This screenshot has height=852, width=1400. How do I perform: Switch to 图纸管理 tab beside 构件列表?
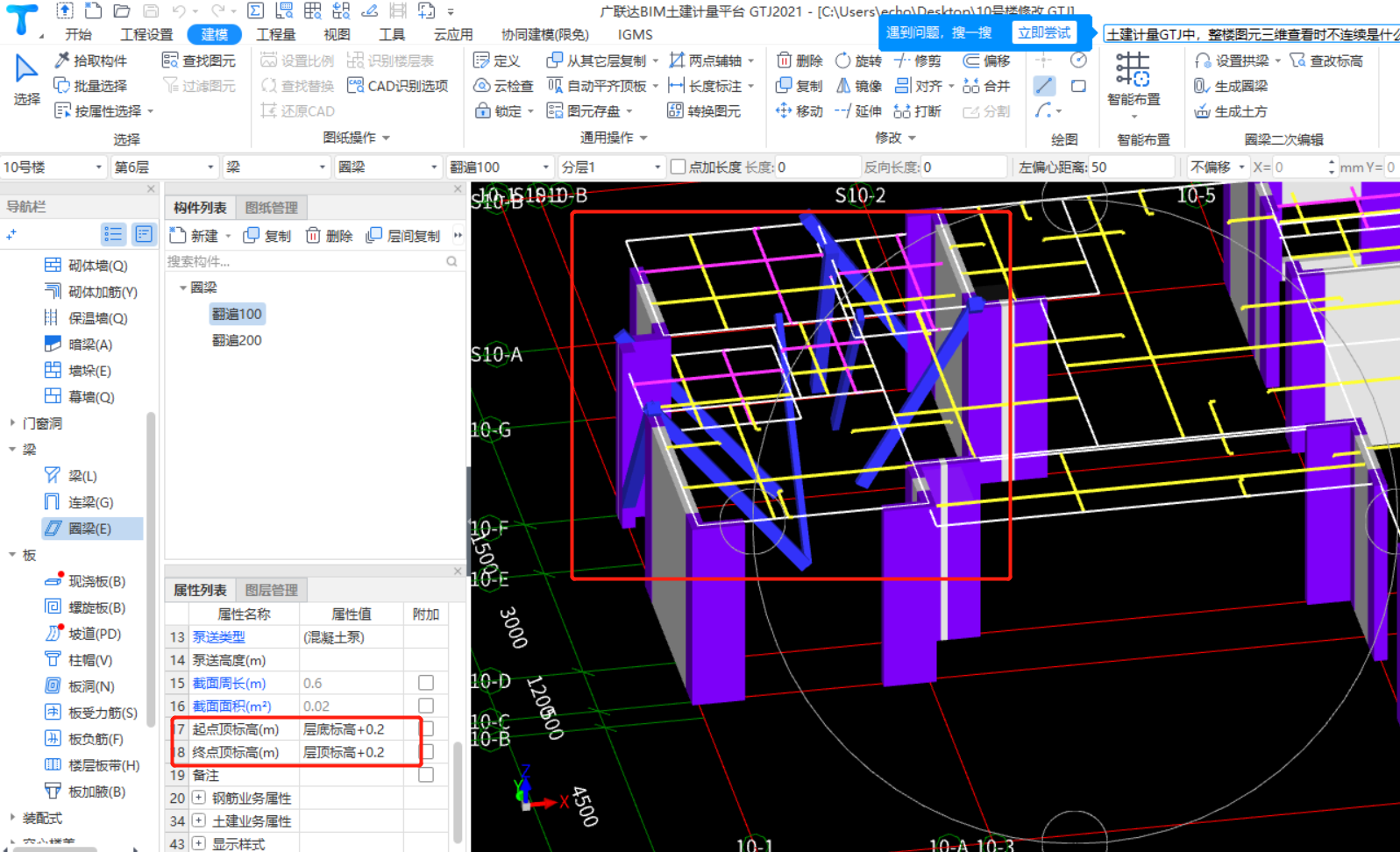pyautogui.click(x=272, y=208)
